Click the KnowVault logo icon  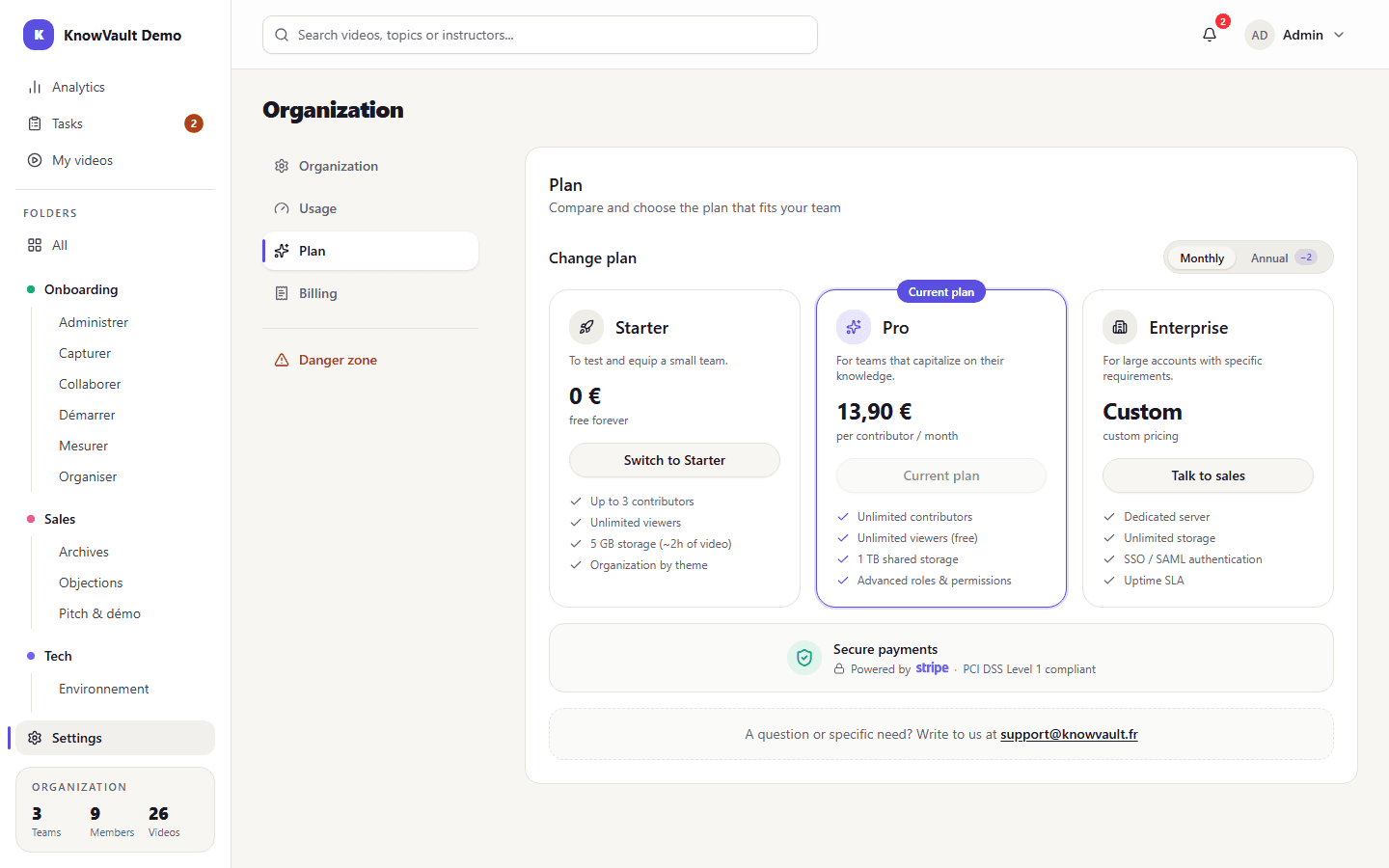[x=39, y=35]
